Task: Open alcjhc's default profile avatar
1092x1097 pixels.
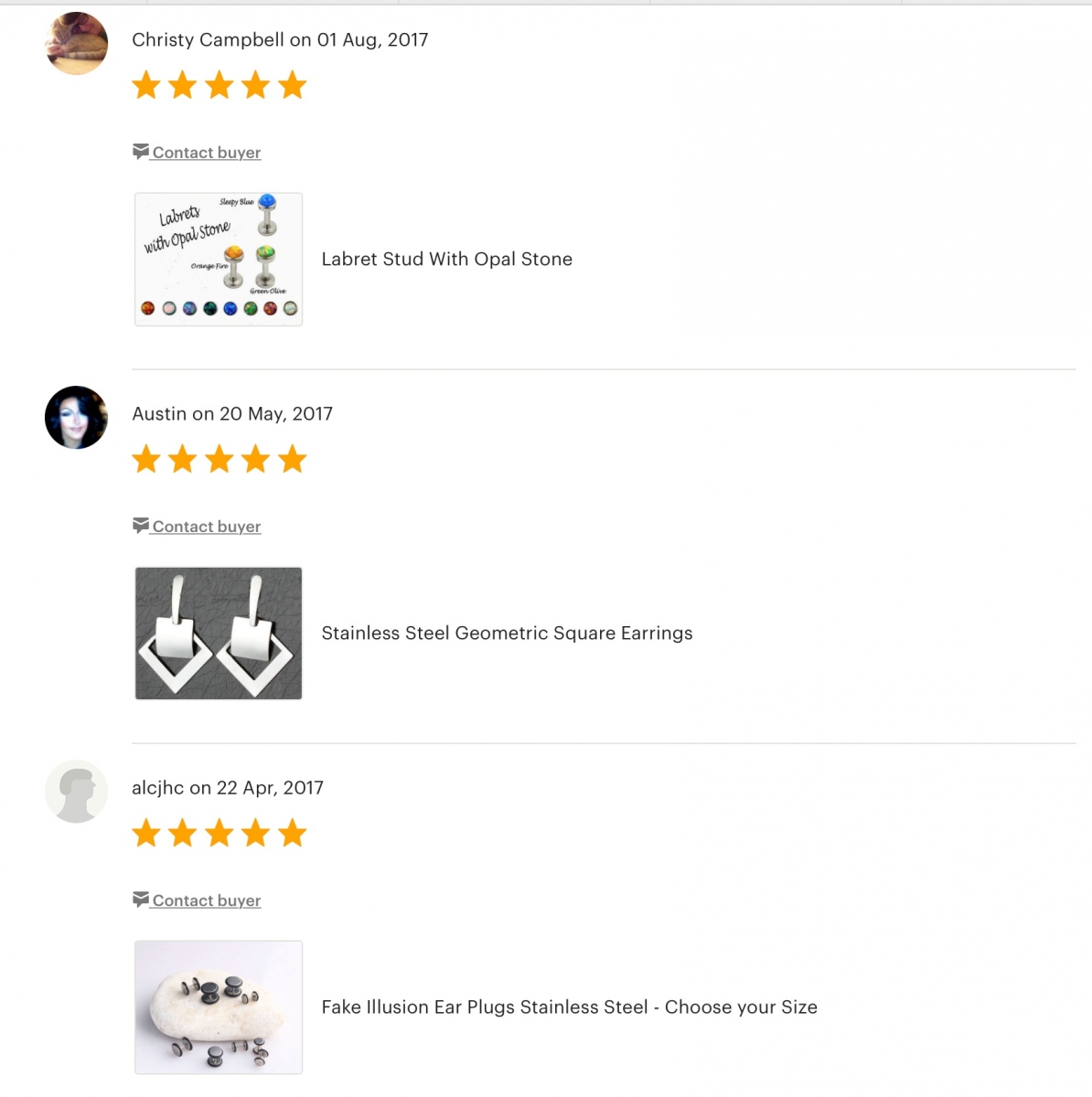Action: pos(76,791)
